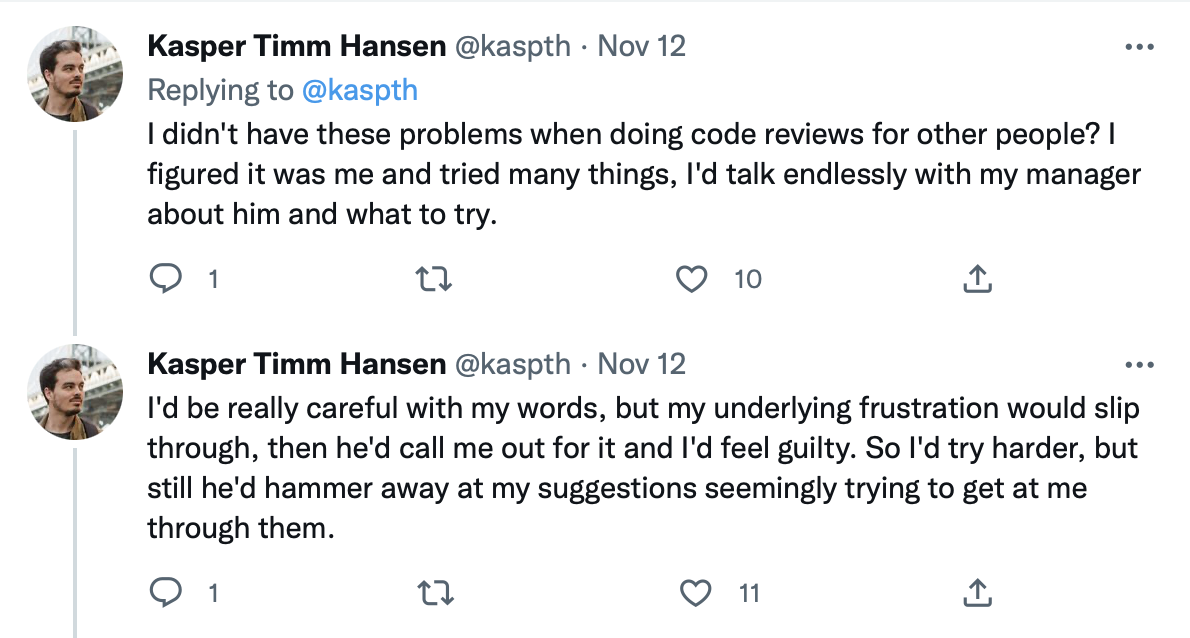Screen dimensions: 1190x638
Task: Share the tweet about code reviews
Action: tap(976, 279)
